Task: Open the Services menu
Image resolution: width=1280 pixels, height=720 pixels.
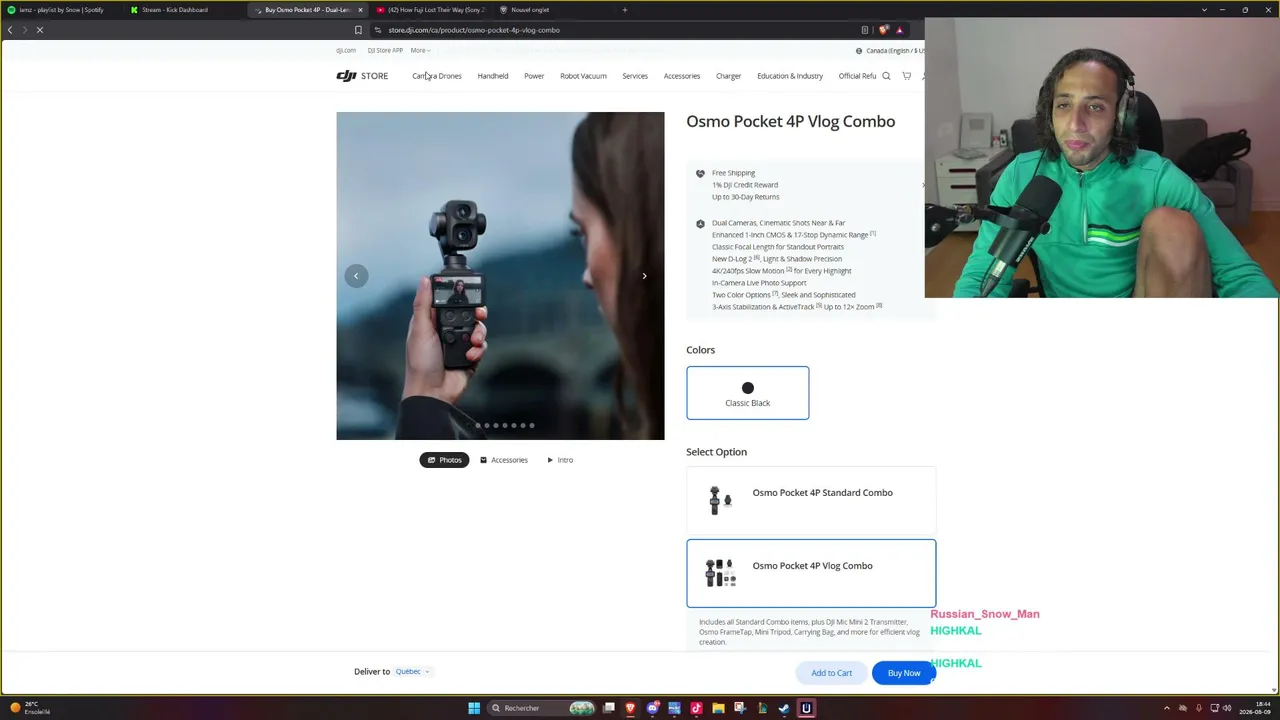Action: point(635,76)
